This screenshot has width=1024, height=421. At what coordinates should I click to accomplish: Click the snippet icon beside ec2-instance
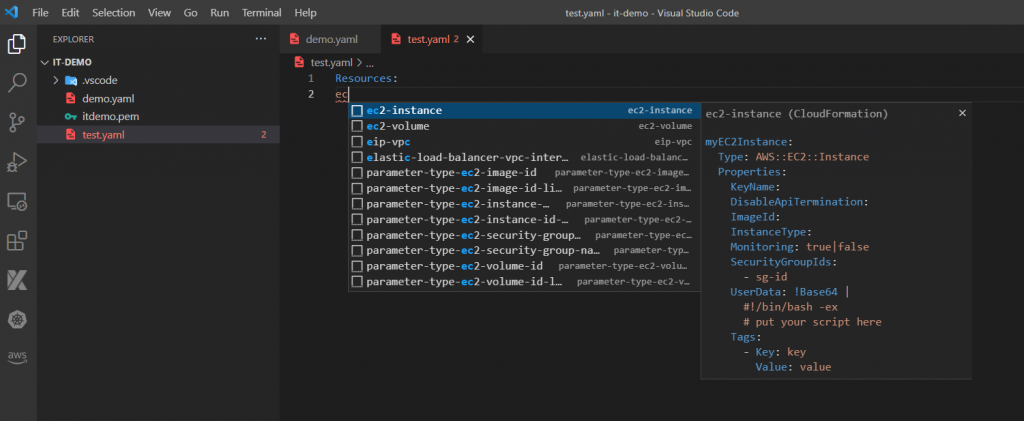pyautogui.click(x=357, y=110)
